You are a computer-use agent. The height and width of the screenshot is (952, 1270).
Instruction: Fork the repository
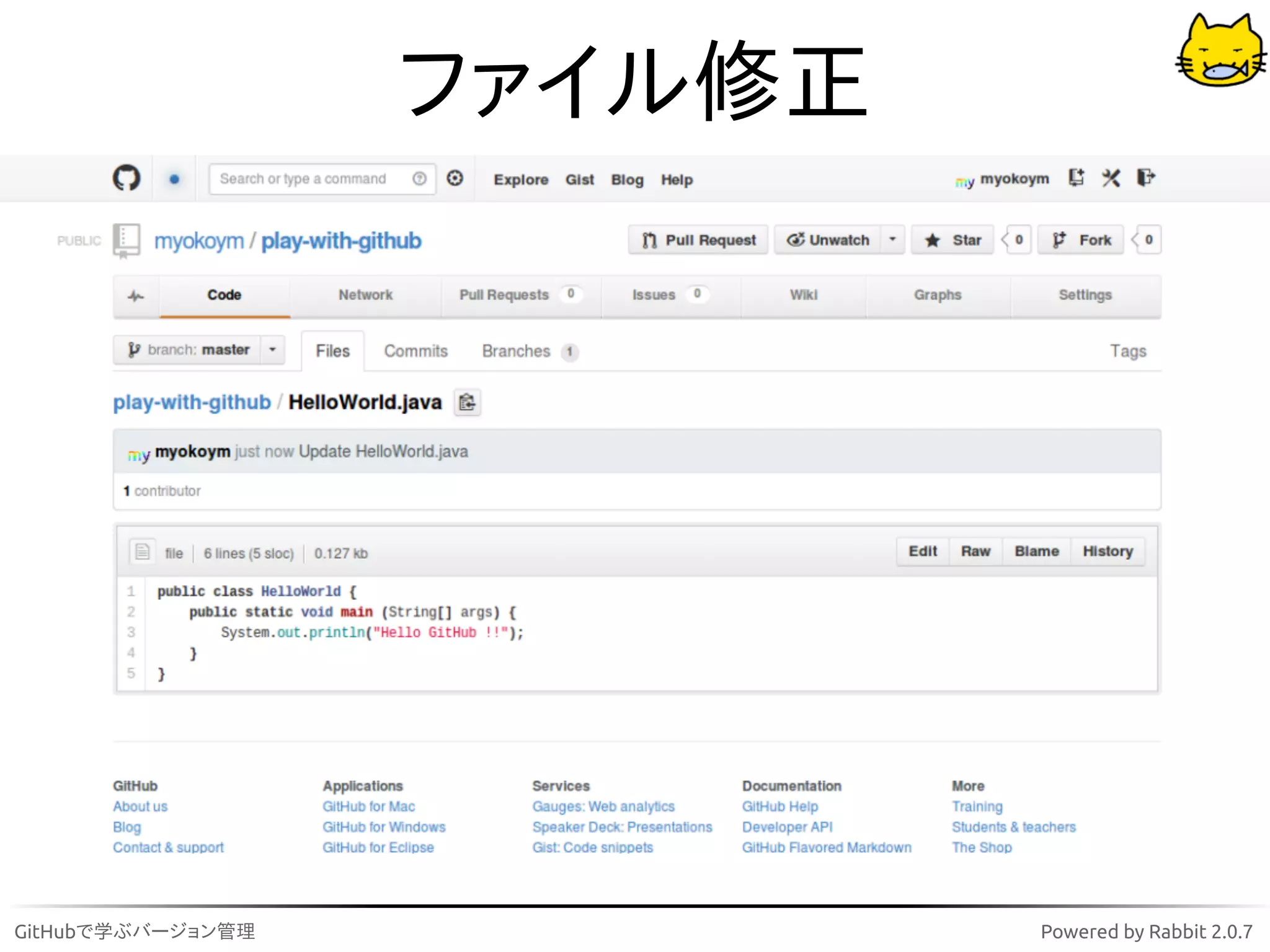pyautogui.click(x=1081, y=240)
